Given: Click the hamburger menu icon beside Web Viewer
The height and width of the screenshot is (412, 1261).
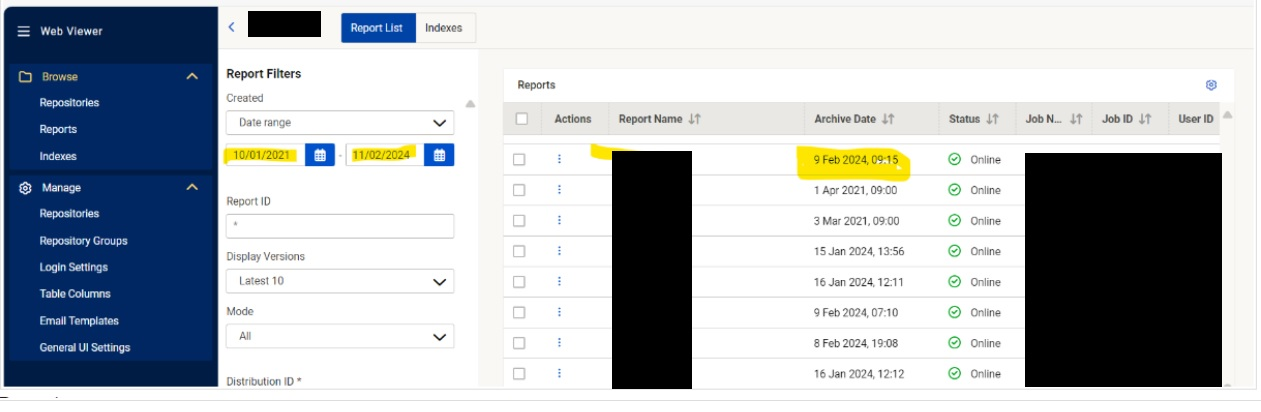Looking at the screenshot, I should tap(23, 31).
